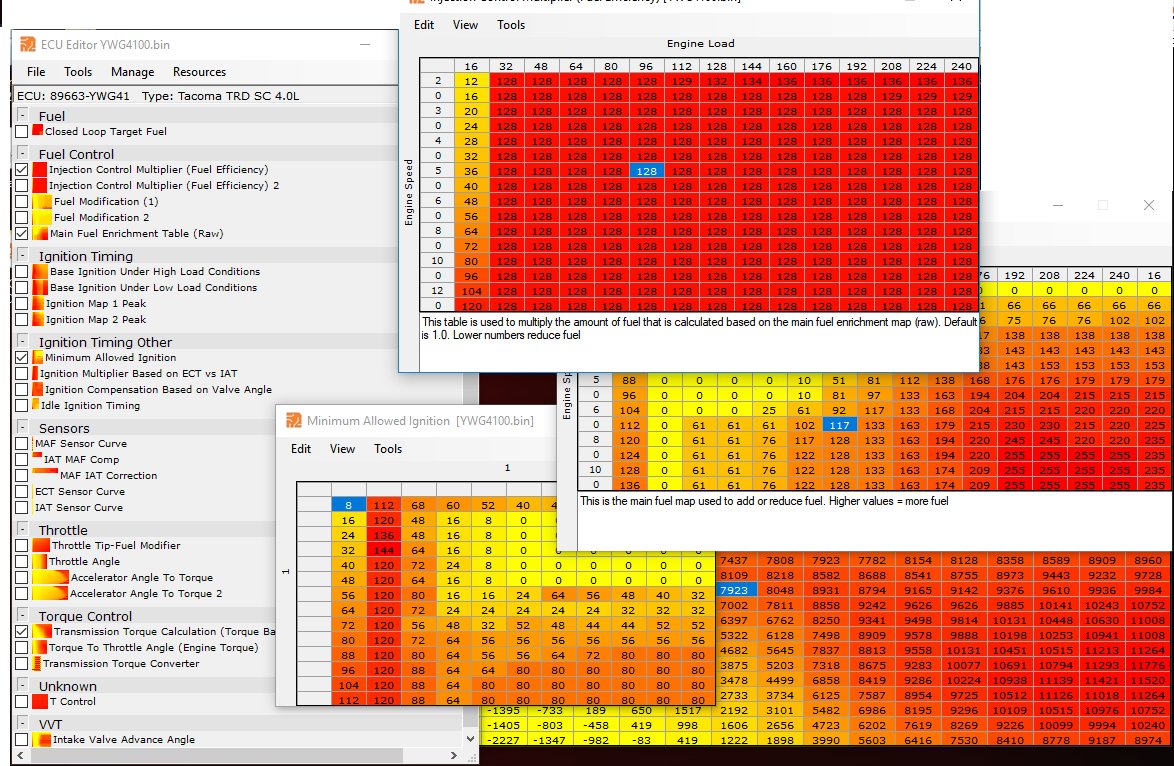Click Ignition Map 2 Peak icon
Screen dimensions: 1174x766
tap(38, 319)
